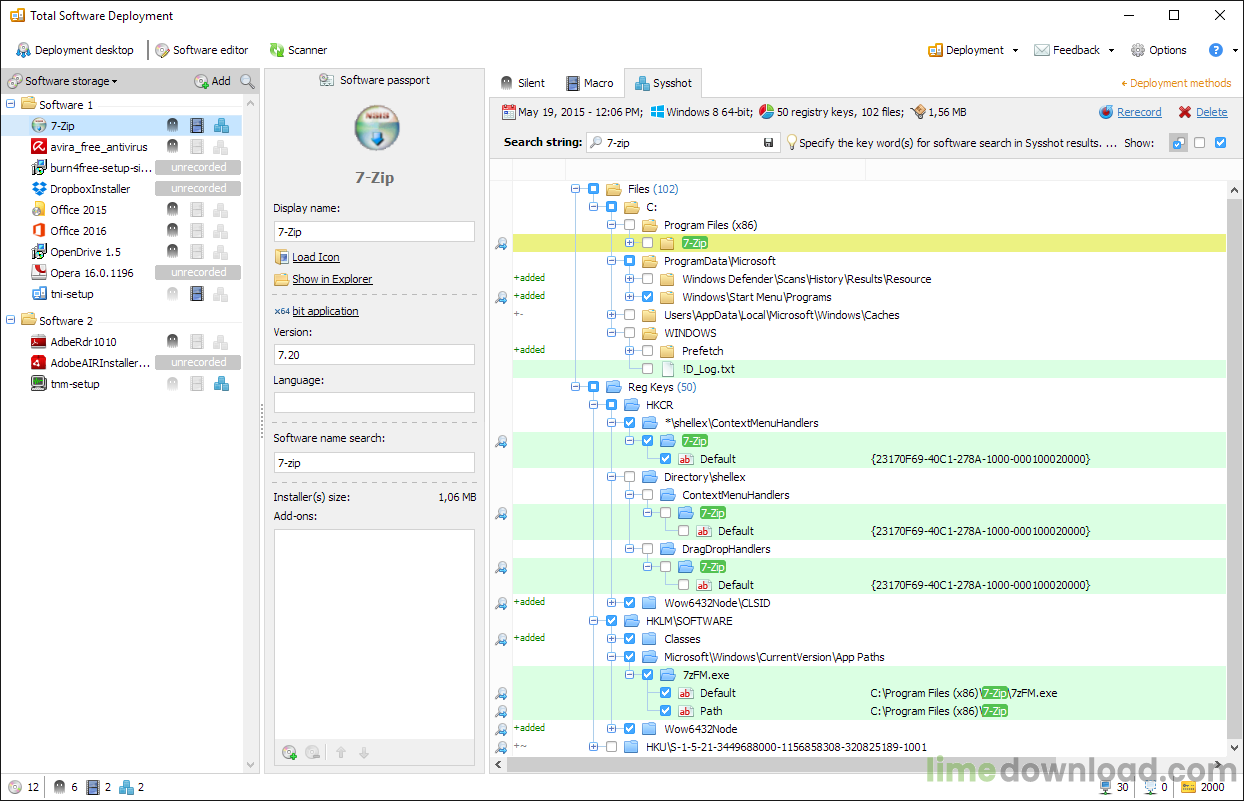This screenshot has height=801, width=1244.
Task: Collapse the Software 1 group
Action: 12,104
